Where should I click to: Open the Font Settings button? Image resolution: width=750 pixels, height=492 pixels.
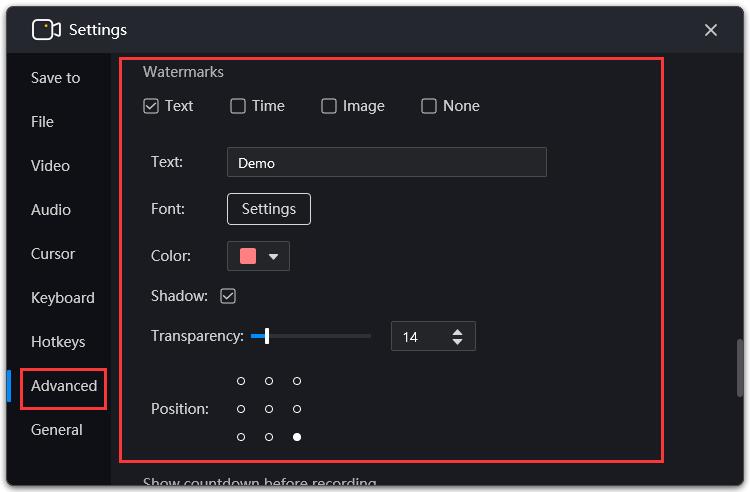point(269,209)
